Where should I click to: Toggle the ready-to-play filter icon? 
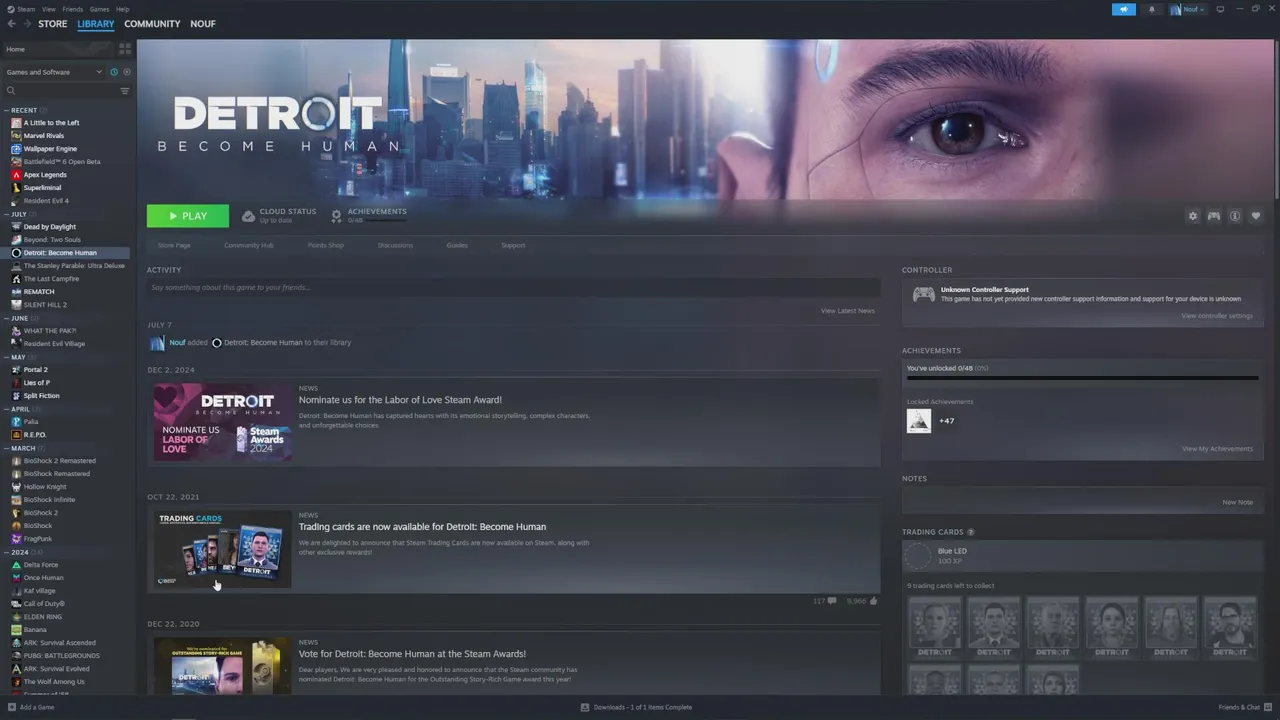[126, 72]
